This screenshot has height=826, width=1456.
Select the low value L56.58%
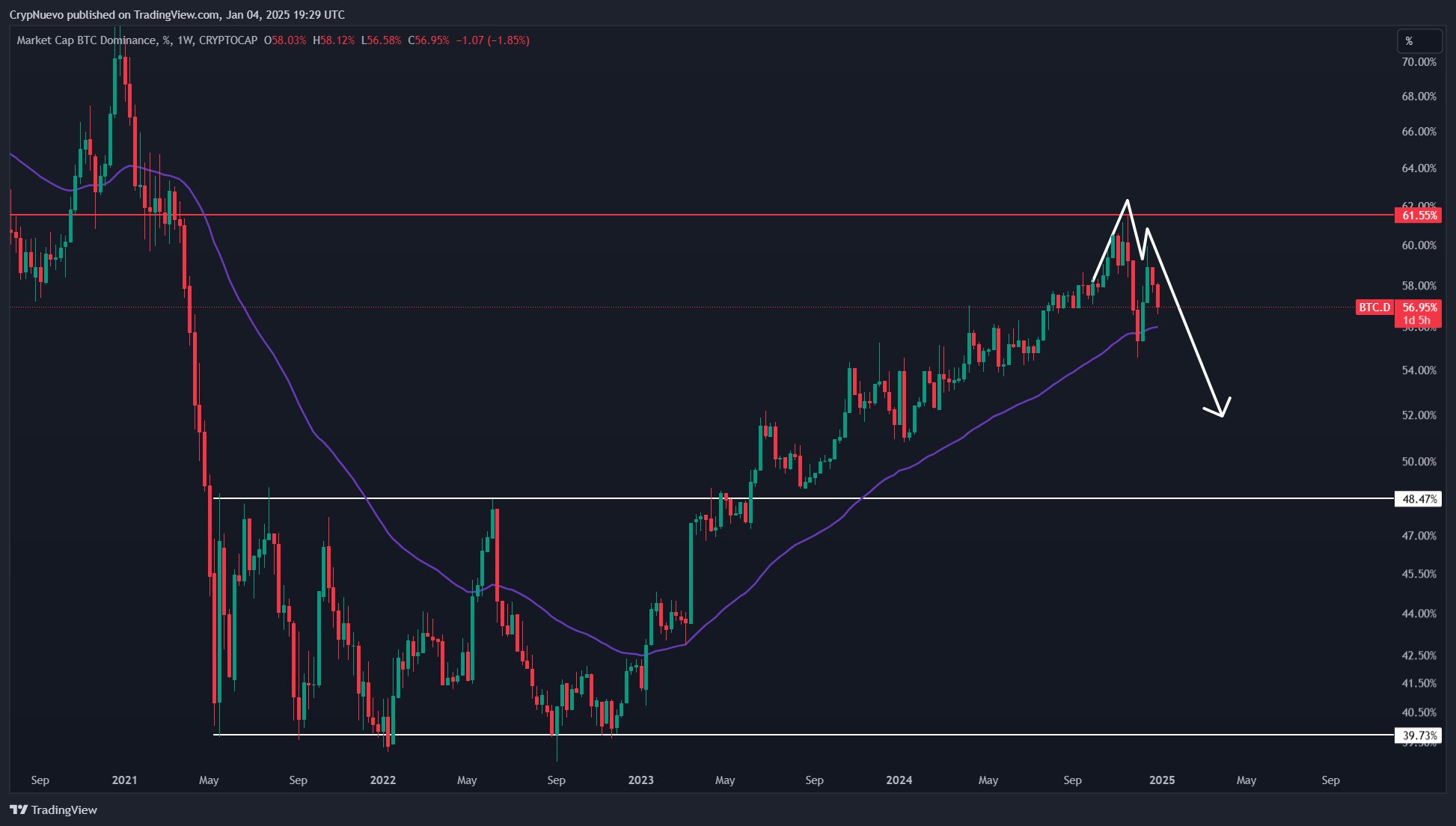coord(382,40)
